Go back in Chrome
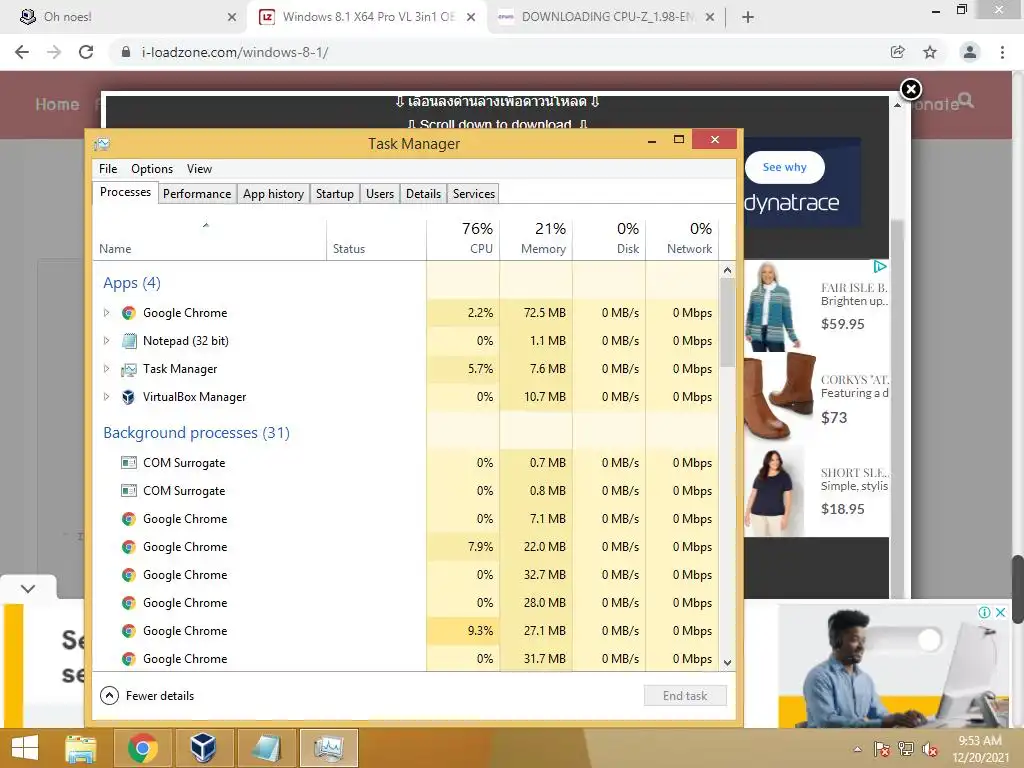This screenshot has width=1024, height=768. click(x=22, y=52)
